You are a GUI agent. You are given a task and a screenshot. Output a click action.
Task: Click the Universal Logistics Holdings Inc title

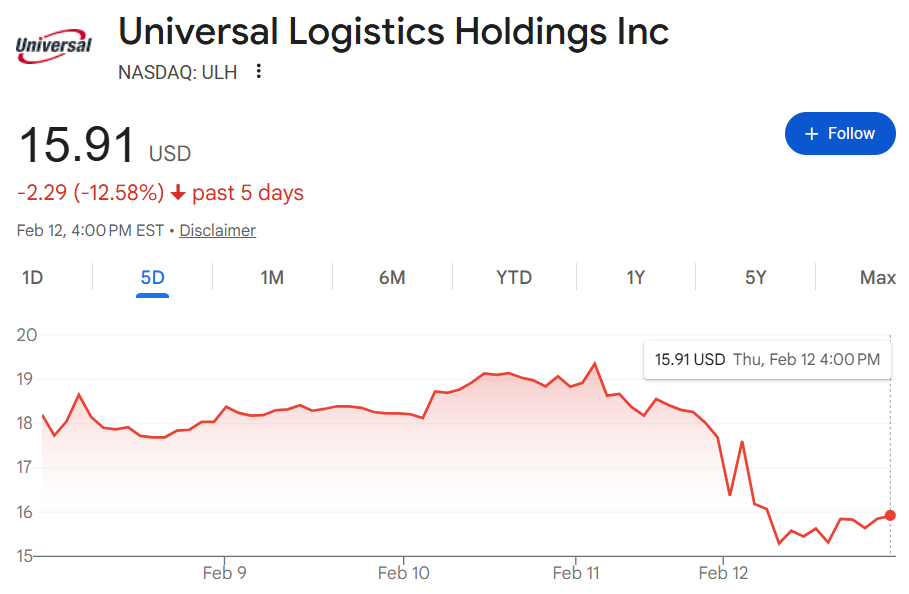click(393, 32)
